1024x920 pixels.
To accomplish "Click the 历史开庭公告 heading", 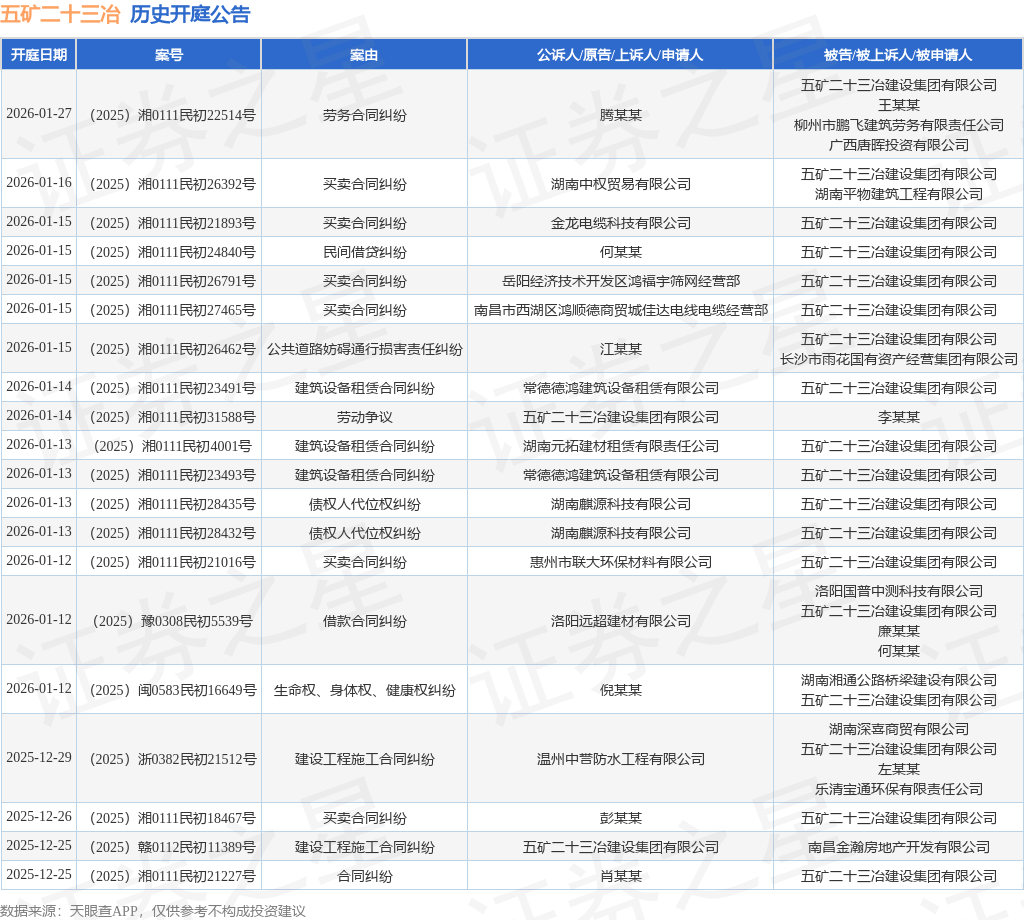I will (190, 14).
